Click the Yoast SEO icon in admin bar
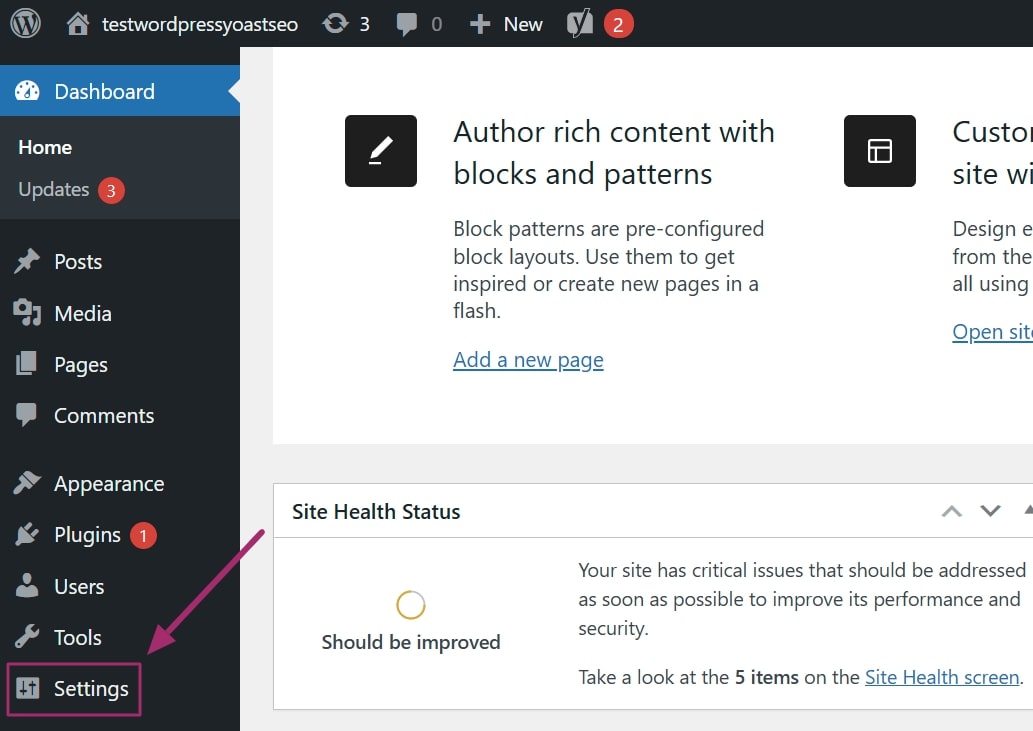The width and height of the screenshot is (1033, 731). 580,24
